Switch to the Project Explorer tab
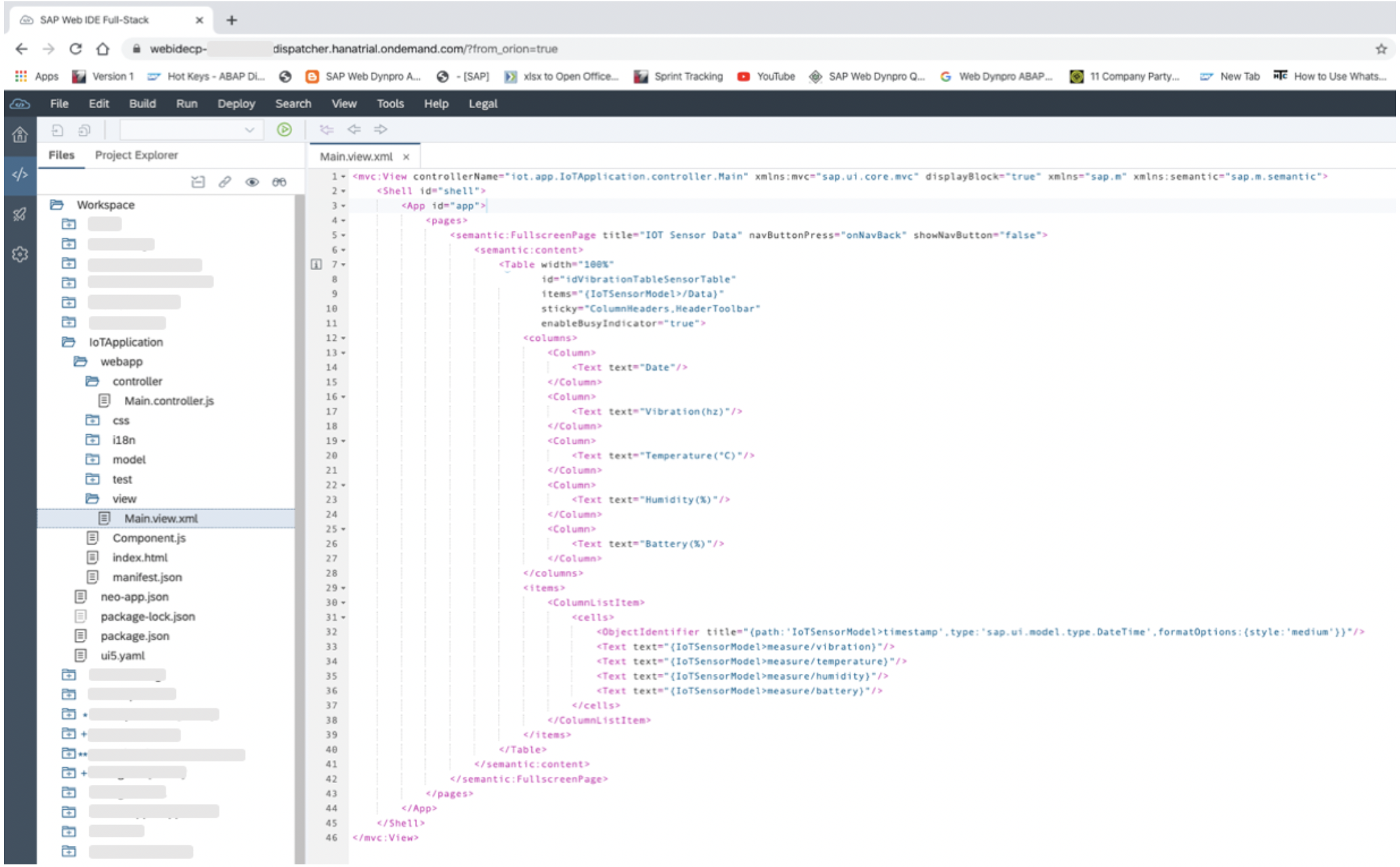The height and width of the screenshot is (867, 1400). pos(136,155)
